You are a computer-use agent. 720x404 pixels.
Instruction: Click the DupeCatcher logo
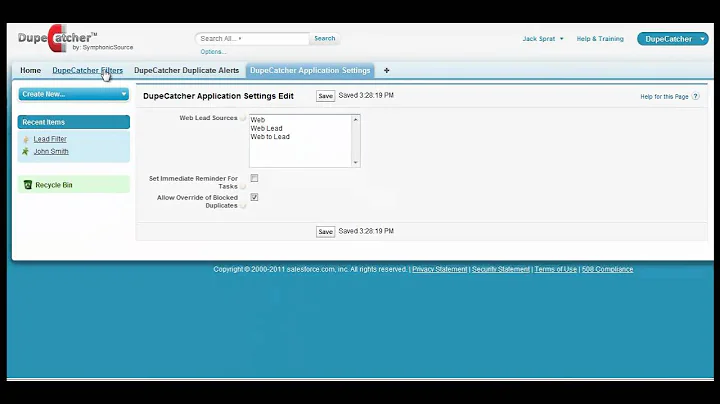(x=75, y=39)
